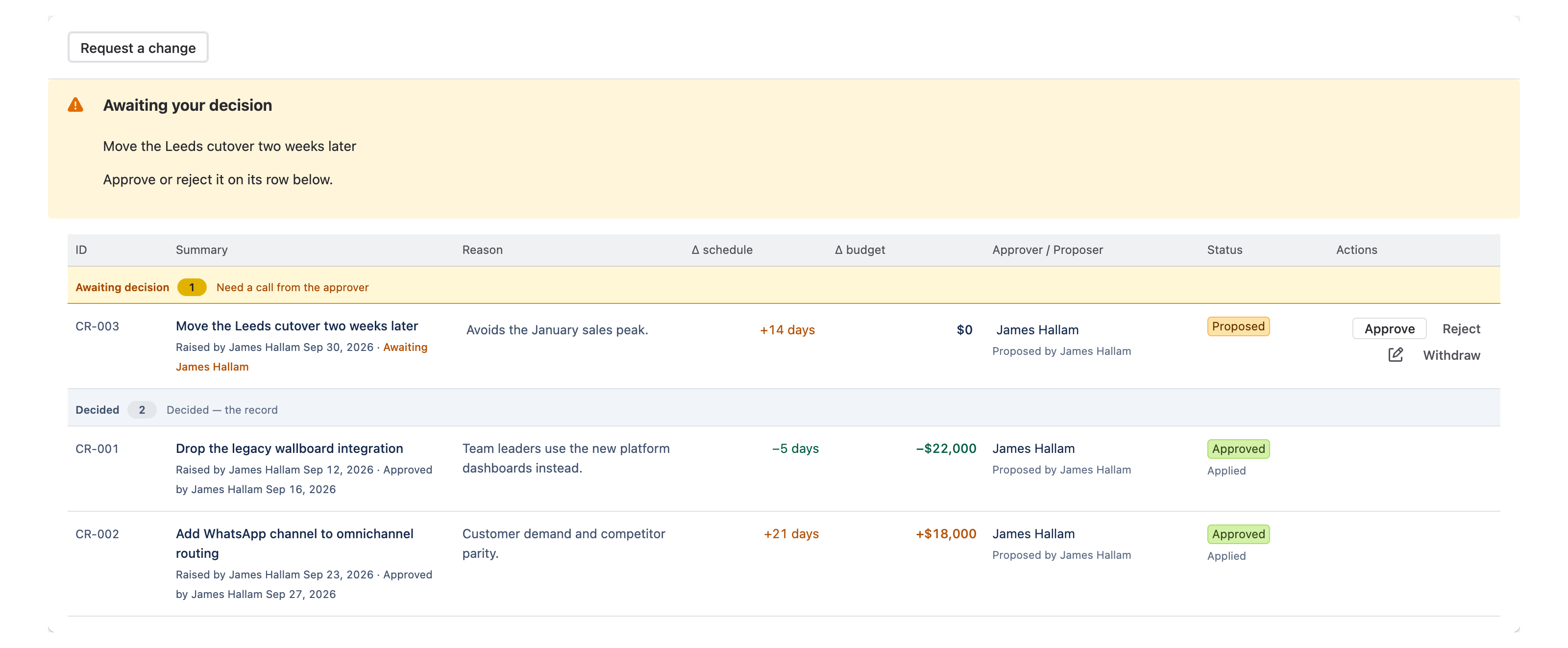Click the Proposed status badge

tap(1238, 326)
